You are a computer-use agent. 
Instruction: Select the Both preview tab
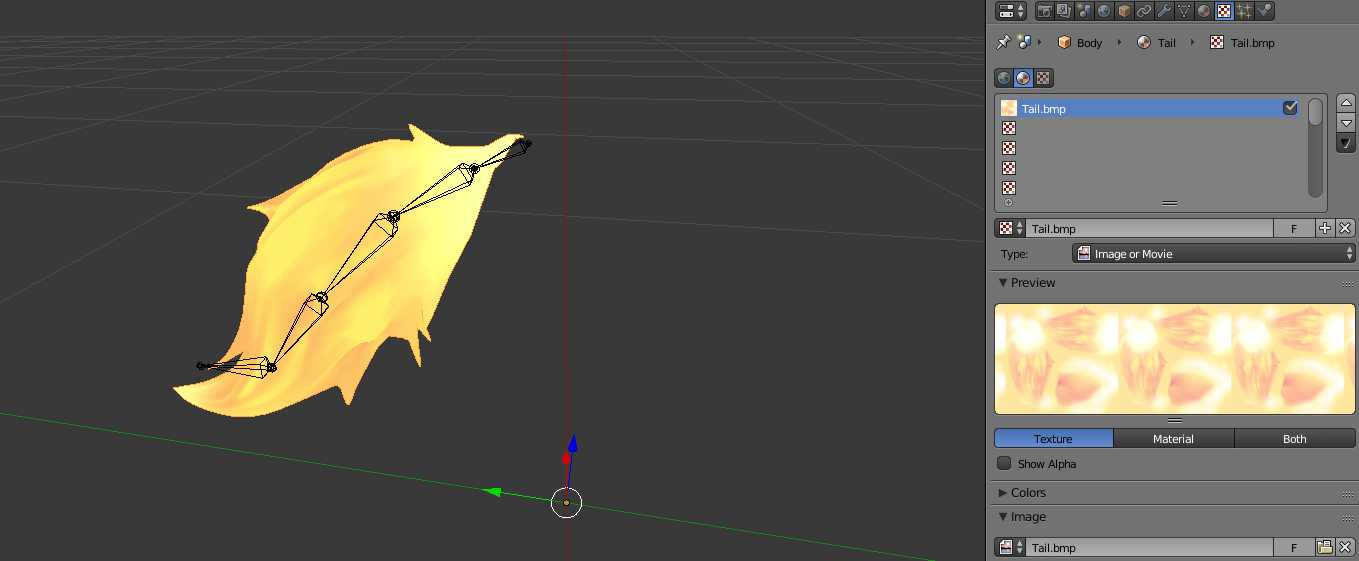(1294, 439)
